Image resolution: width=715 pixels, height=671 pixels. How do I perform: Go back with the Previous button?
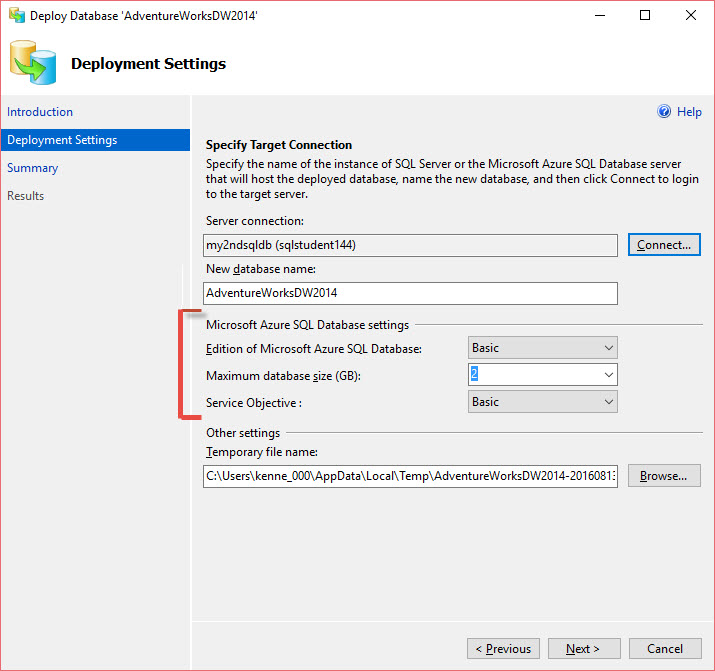tap(503, 649)
